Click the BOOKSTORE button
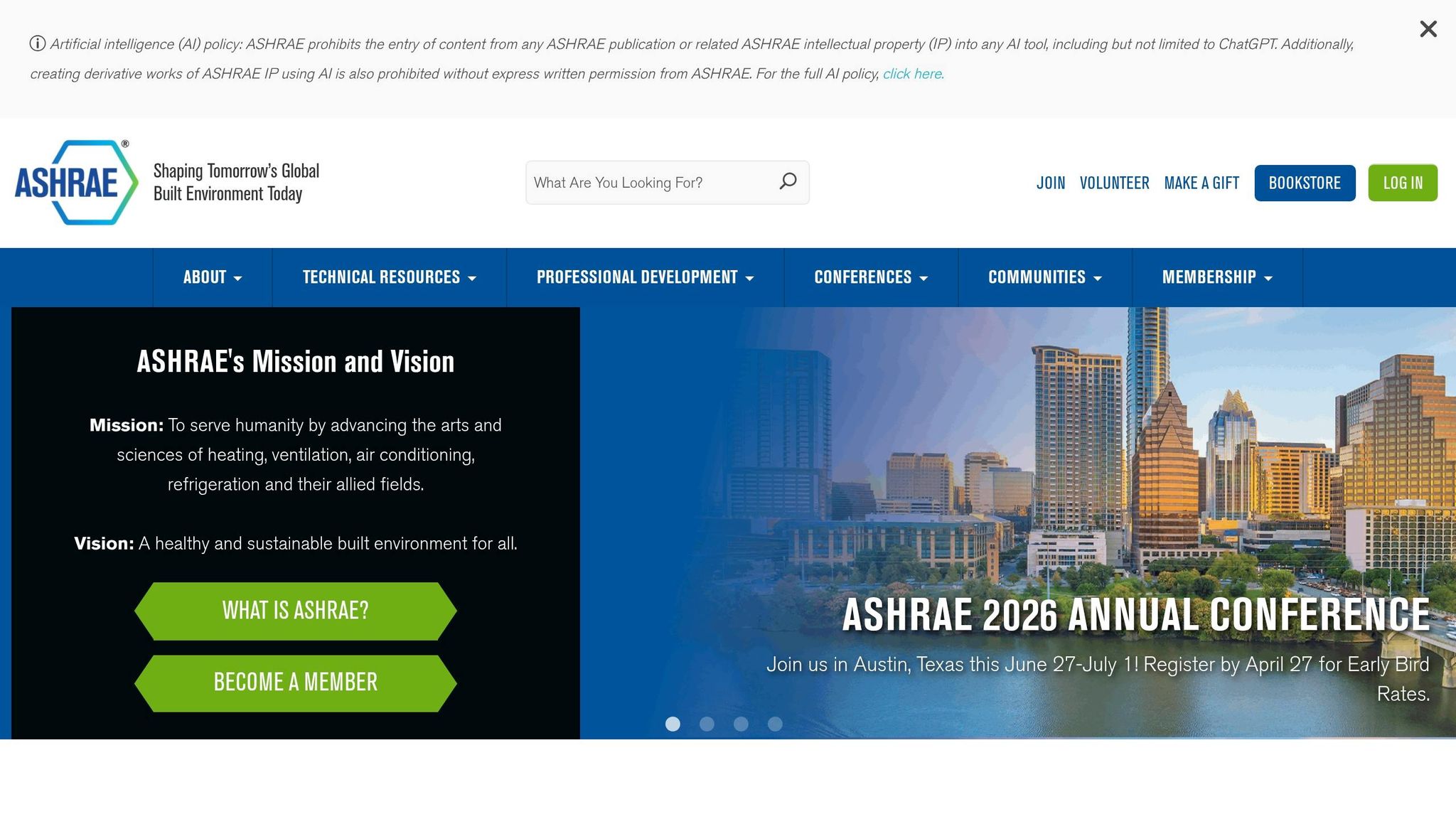This screenshot has height=819, width=1456. (1304, 182)
